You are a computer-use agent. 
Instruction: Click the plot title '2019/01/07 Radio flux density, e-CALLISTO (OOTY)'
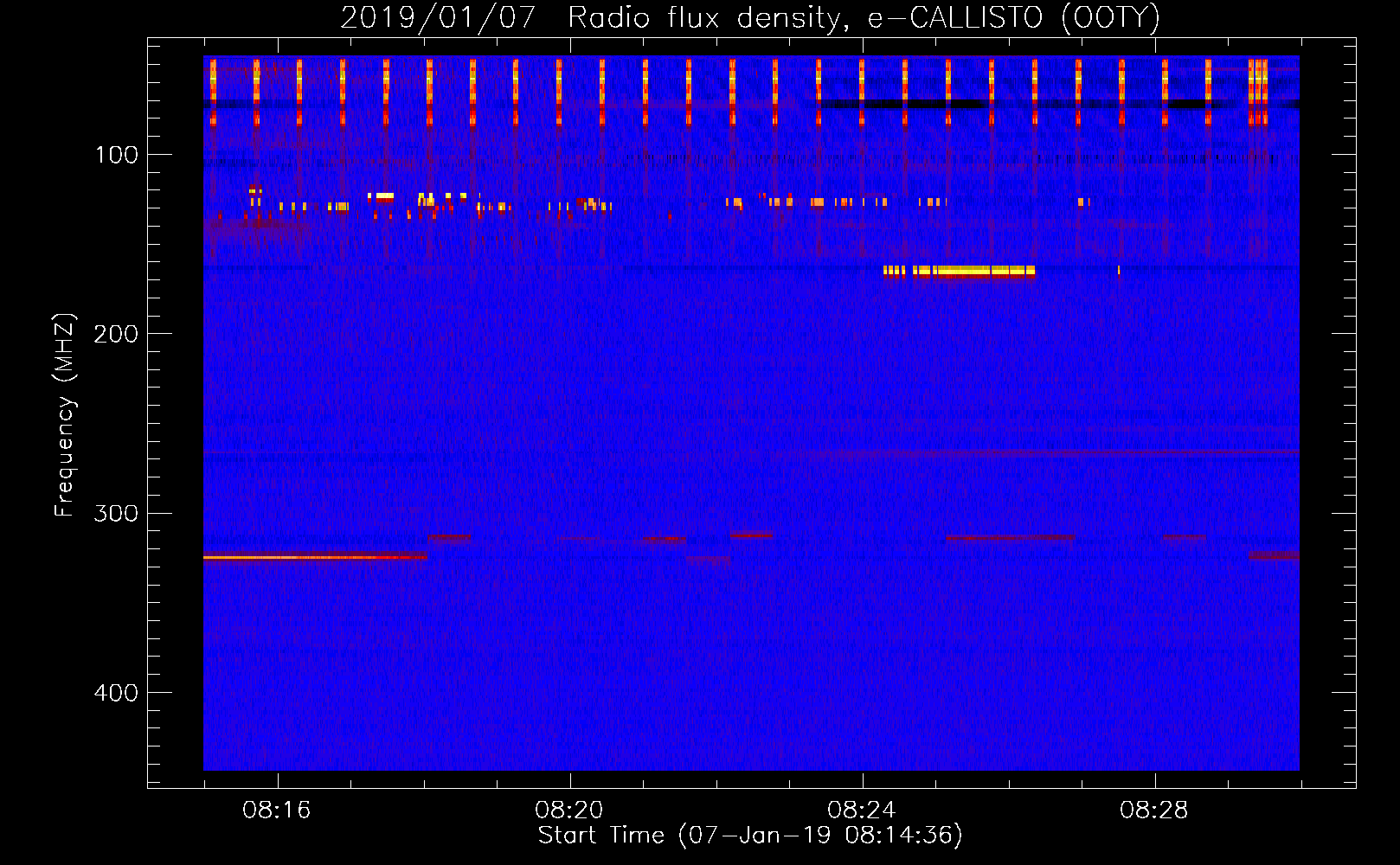750,17
